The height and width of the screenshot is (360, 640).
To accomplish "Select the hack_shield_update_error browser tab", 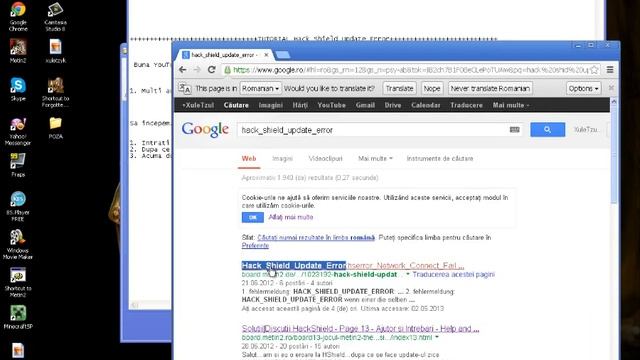I will [x=225, y=55].
